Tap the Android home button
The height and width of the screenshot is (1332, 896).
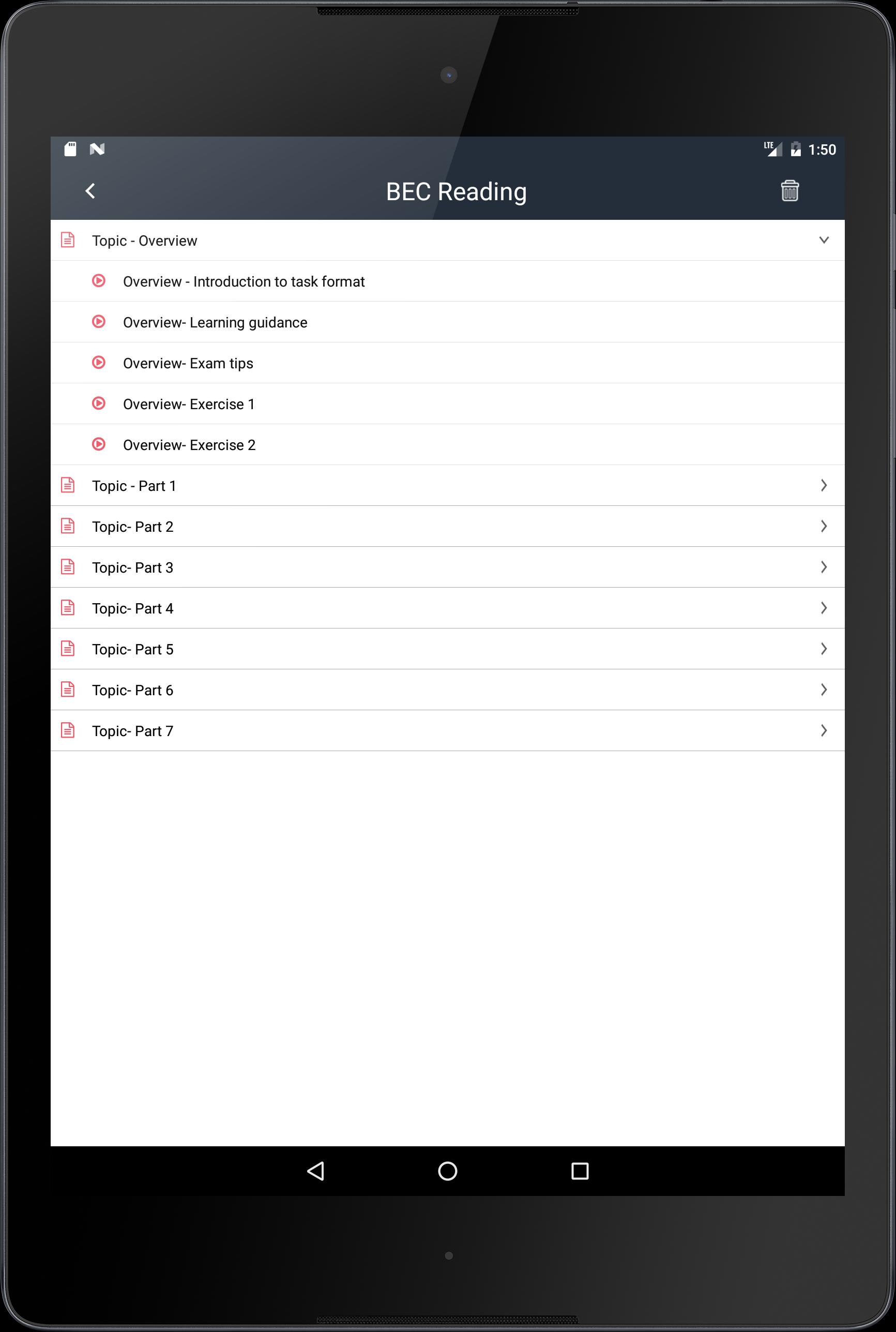447,1171
